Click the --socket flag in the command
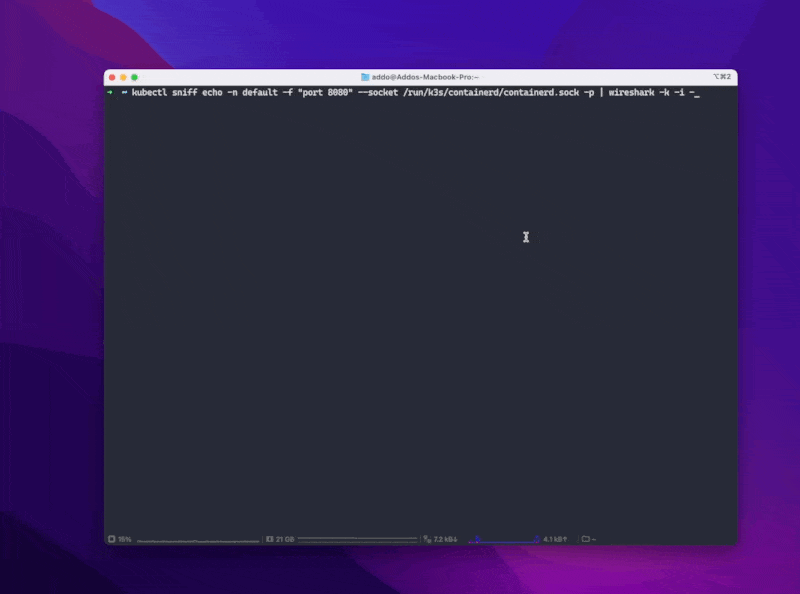Viewport: 800px width, 594px height. tap(378, 92)
